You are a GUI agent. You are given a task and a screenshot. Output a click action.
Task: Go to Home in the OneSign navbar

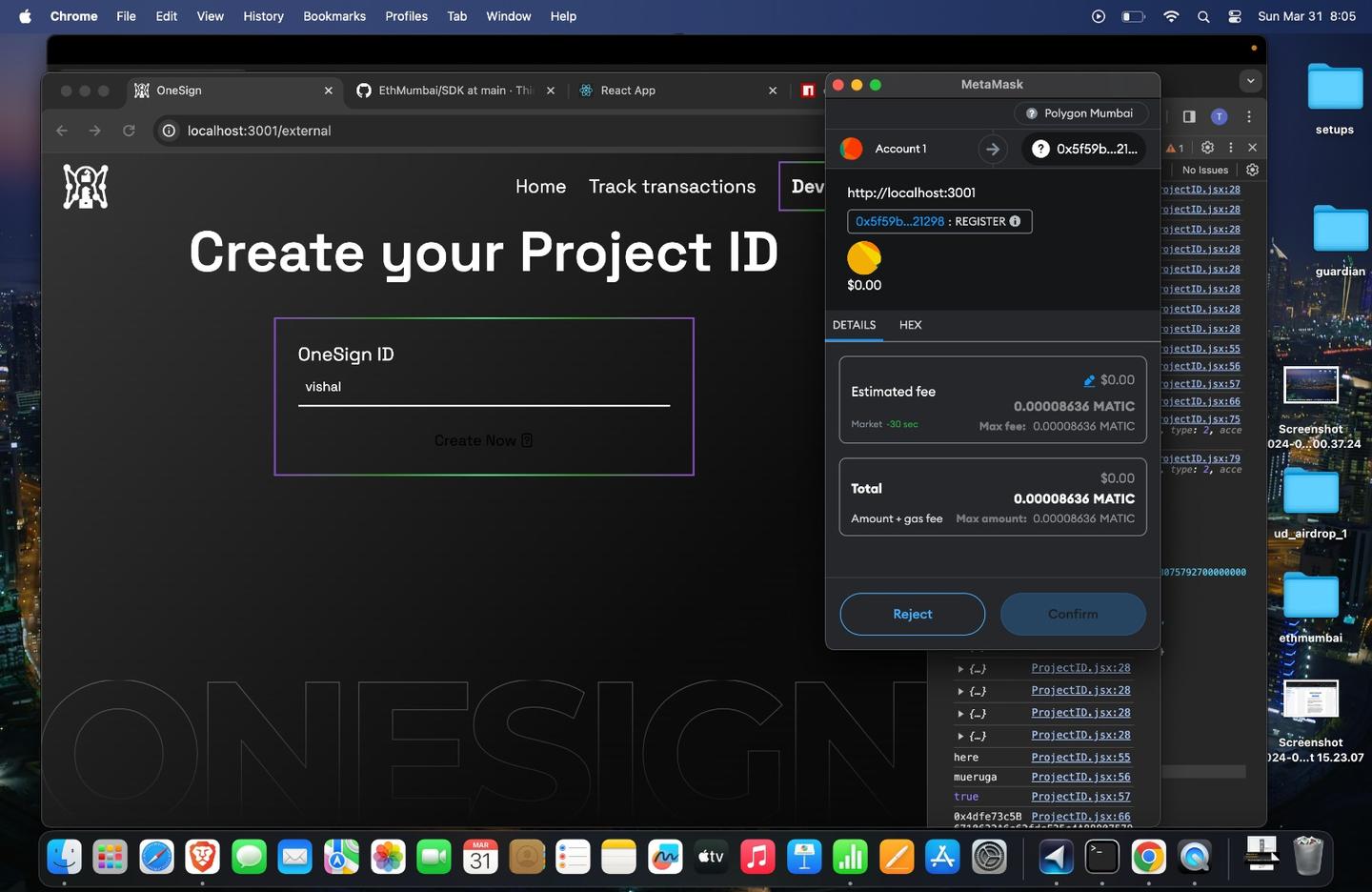tap(540, 187)
